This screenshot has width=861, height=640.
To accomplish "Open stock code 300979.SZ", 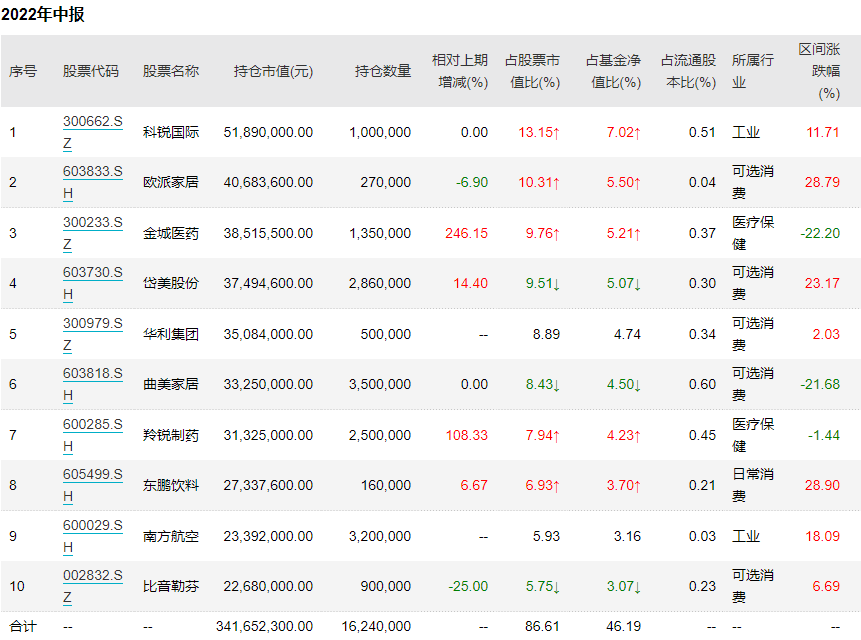I will point(92,323).
